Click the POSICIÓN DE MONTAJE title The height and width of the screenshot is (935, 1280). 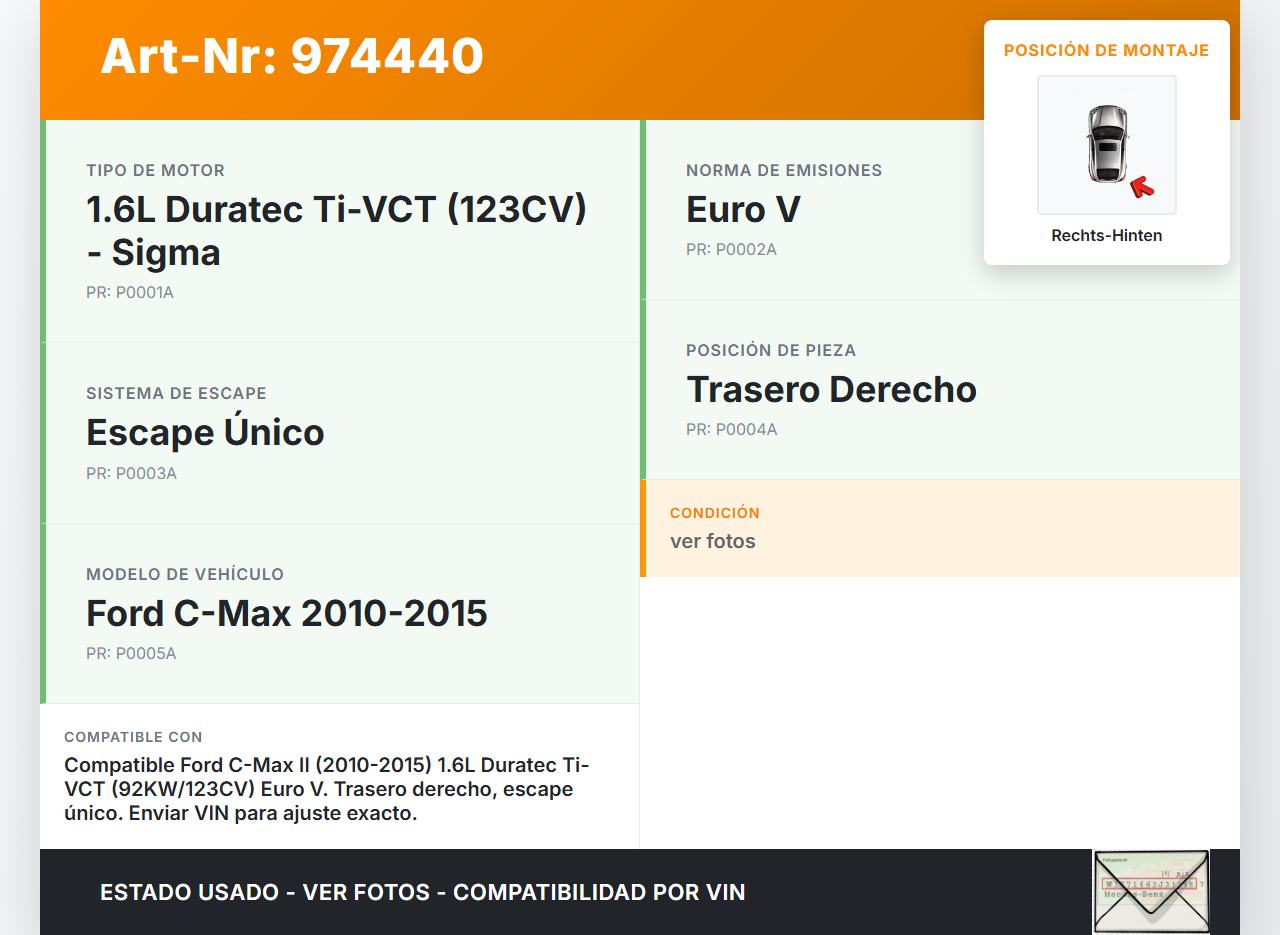pyautogui.click(x=1107, y=50)
